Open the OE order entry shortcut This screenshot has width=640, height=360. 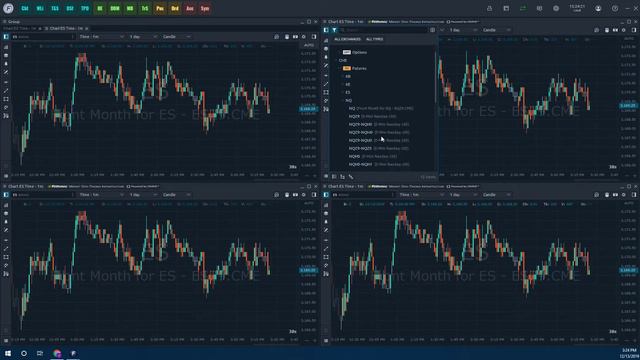tap(100, 8)
